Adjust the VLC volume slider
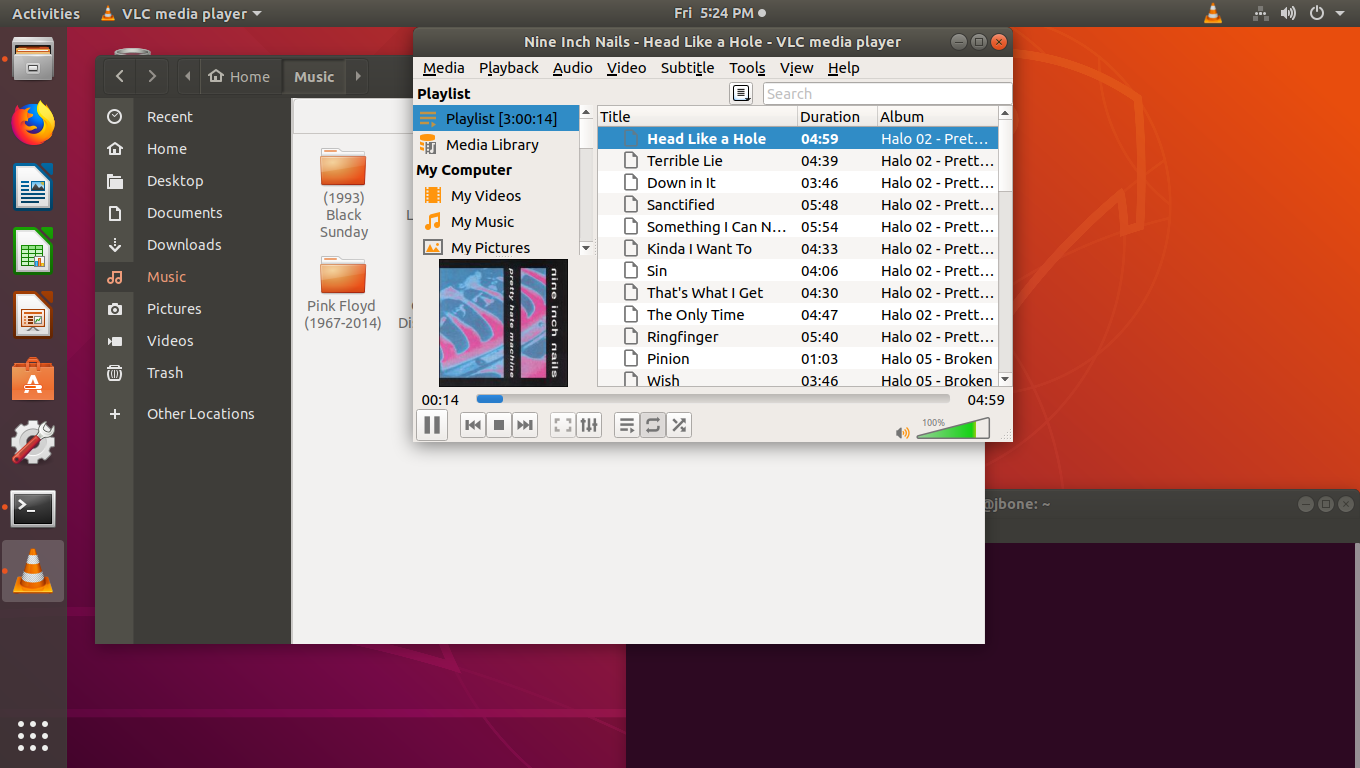1360x768 pixels. 953,428
